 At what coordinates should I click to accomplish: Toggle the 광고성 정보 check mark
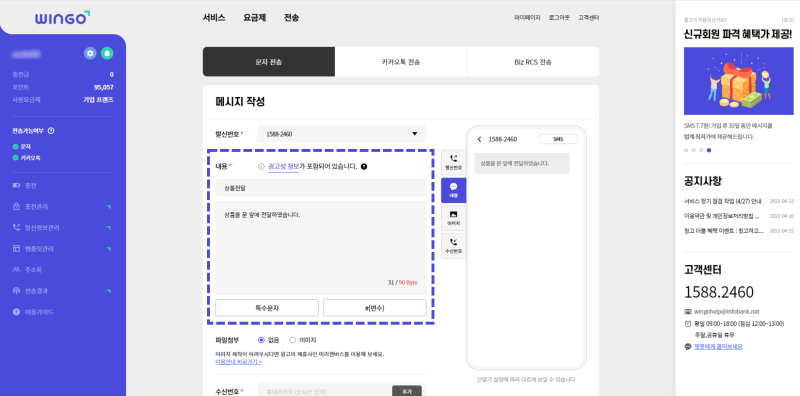(x=261, y=166)
